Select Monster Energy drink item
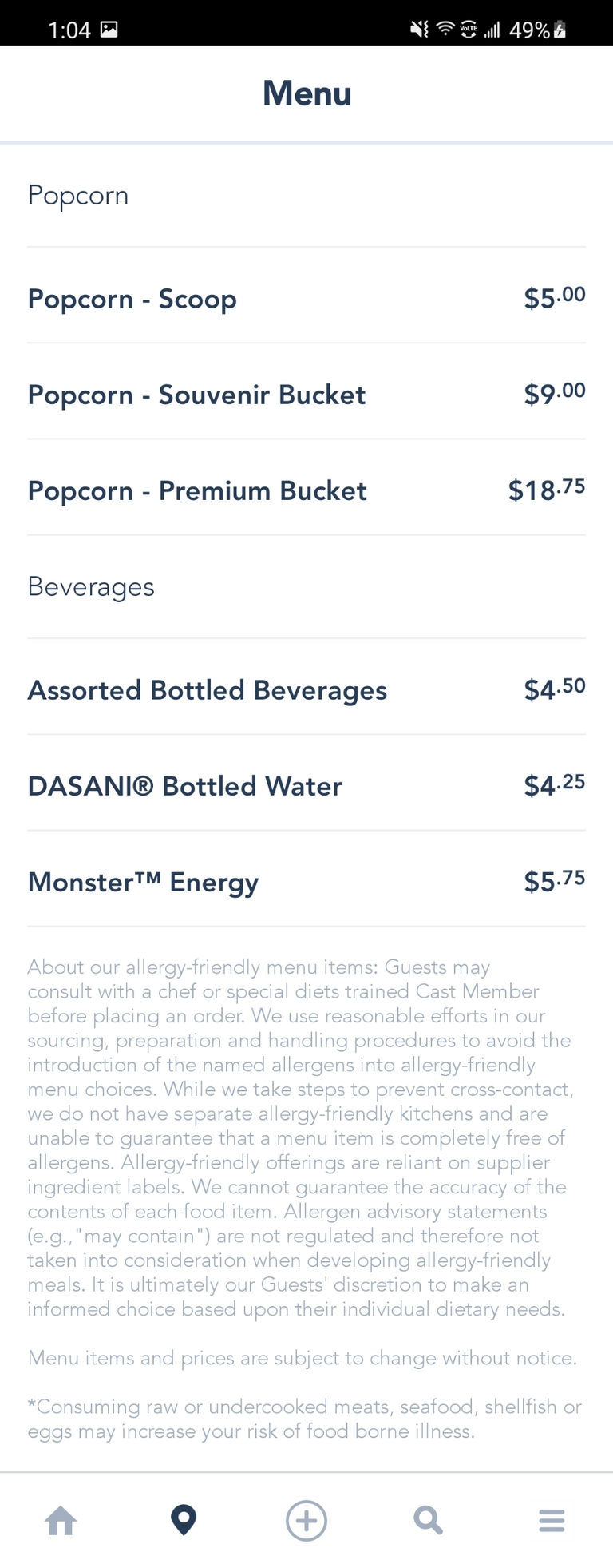613x1568 pixels. [x=144, y=882]
